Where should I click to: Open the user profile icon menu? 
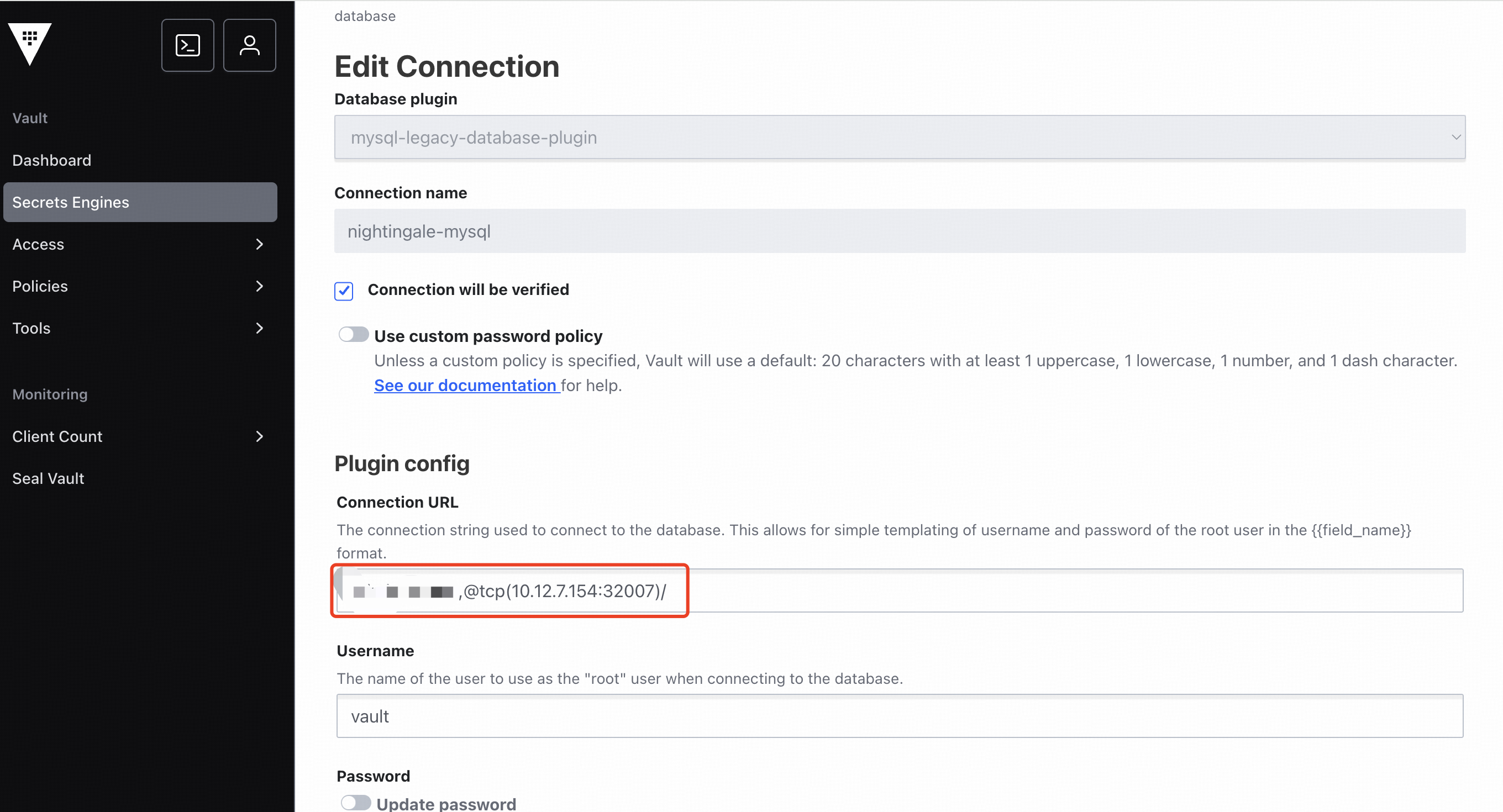pyautogui.click(x=249, y=45)
